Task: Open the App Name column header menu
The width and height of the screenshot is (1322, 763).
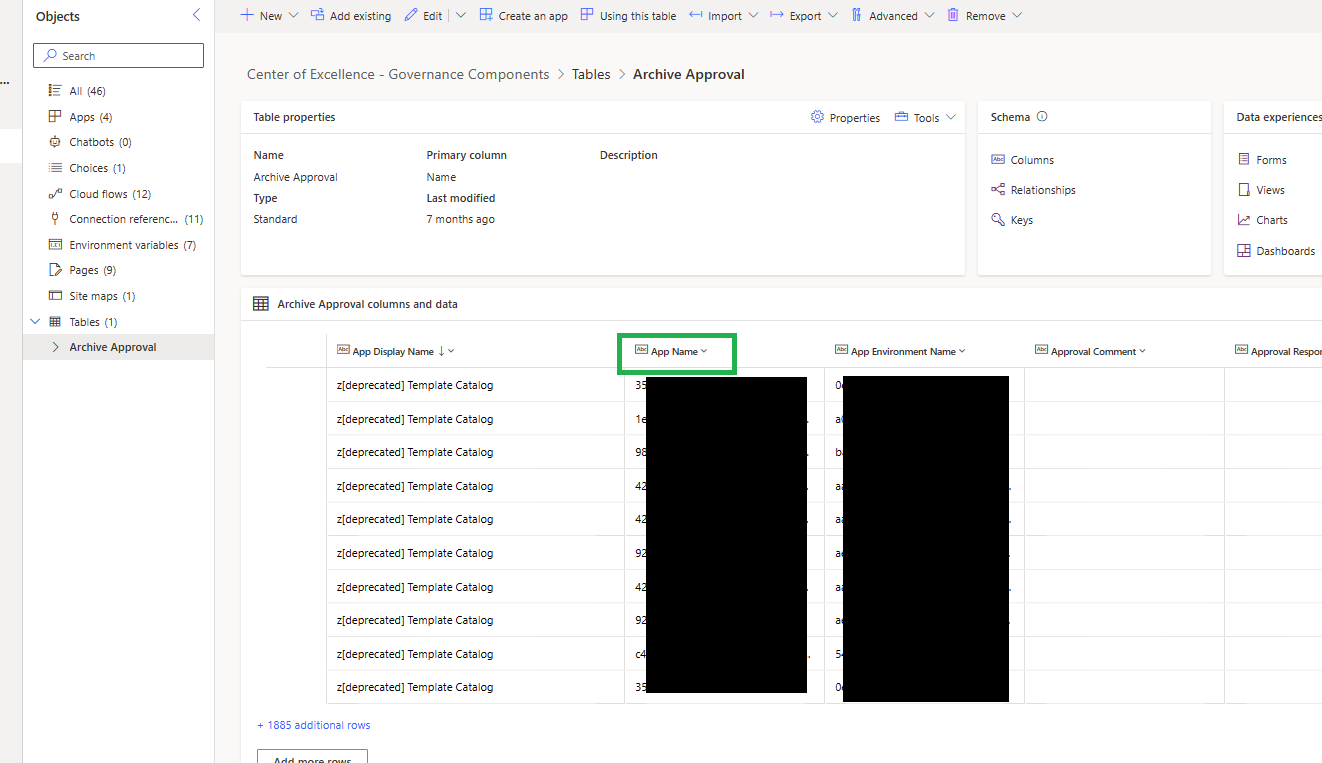Action: (676, 350)
